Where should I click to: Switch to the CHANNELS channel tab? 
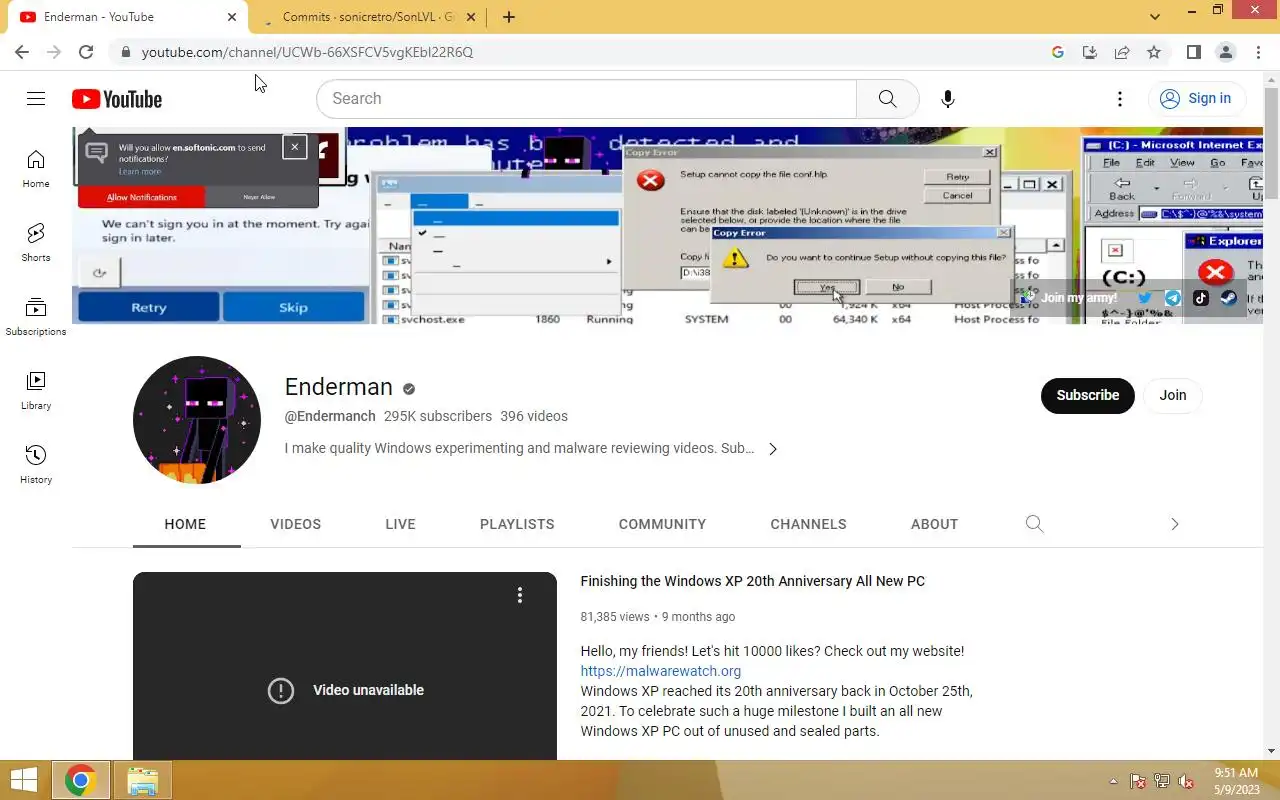pyautogui.click(x=808, y=524)
